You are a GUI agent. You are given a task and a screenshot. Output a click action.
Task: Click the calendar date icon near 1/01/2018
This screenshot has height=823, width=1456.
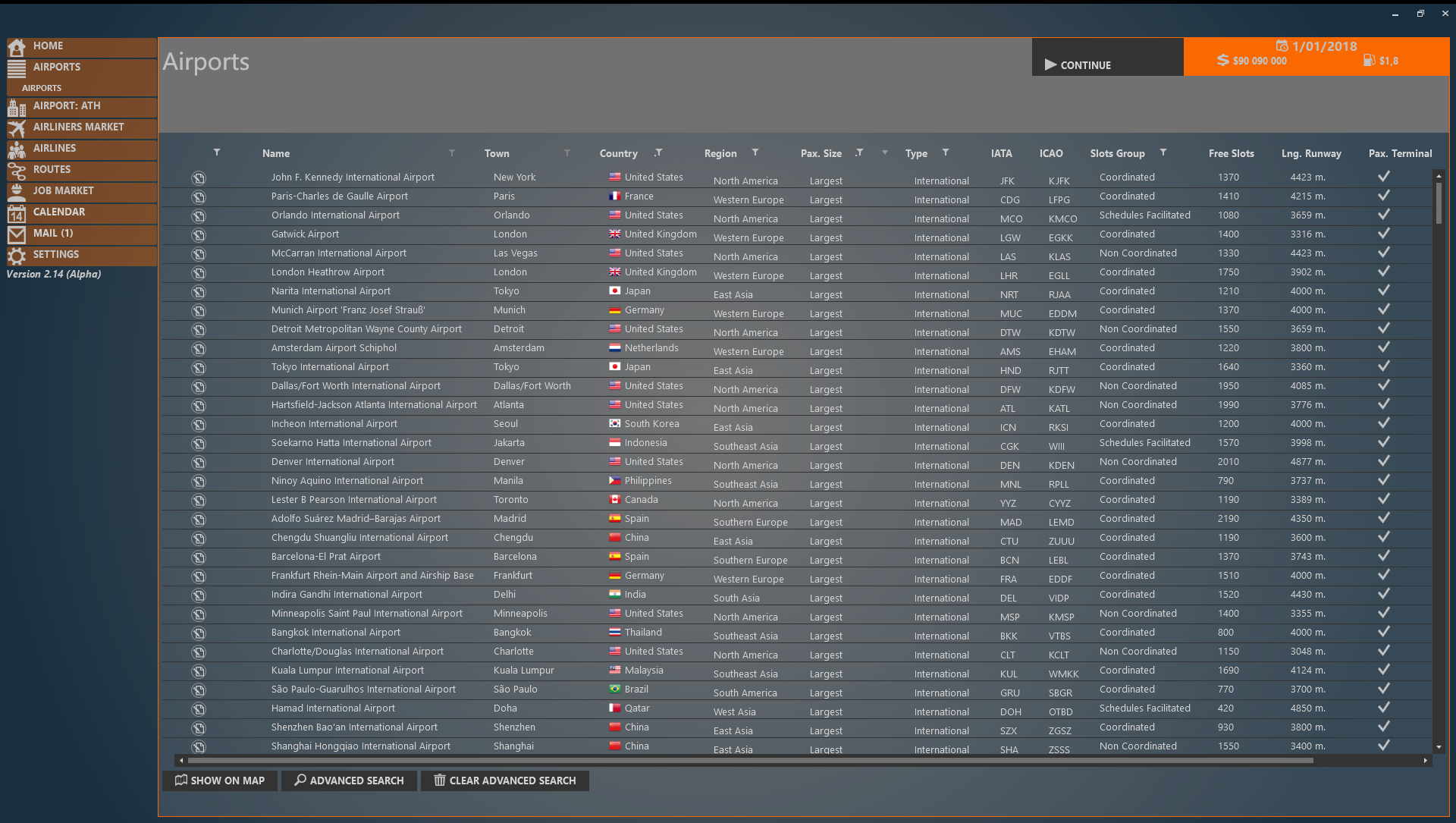pyautogui.click(x=1282, y=46)
